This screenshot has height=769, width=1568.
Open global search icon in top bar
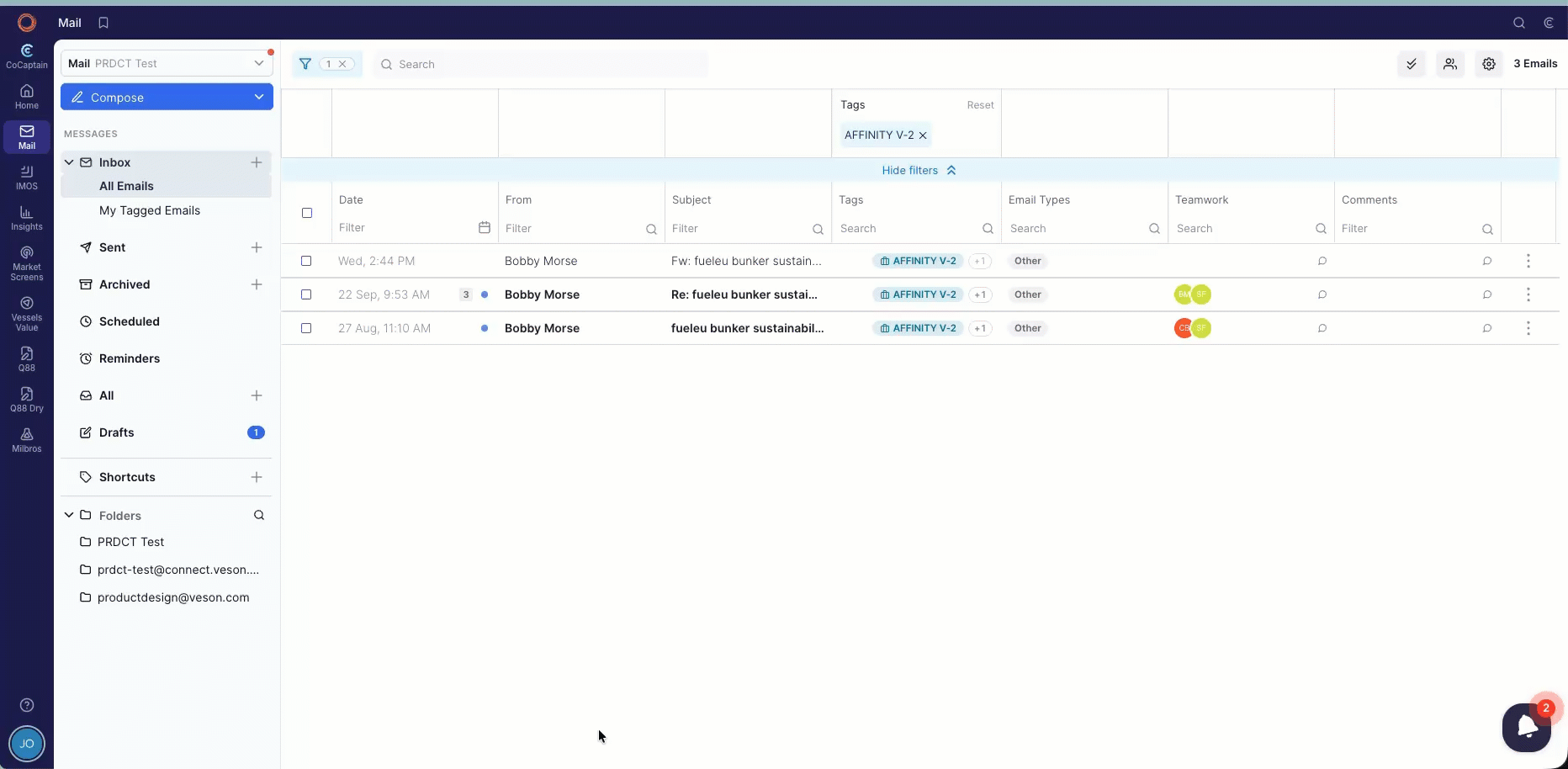[1519, 23]
